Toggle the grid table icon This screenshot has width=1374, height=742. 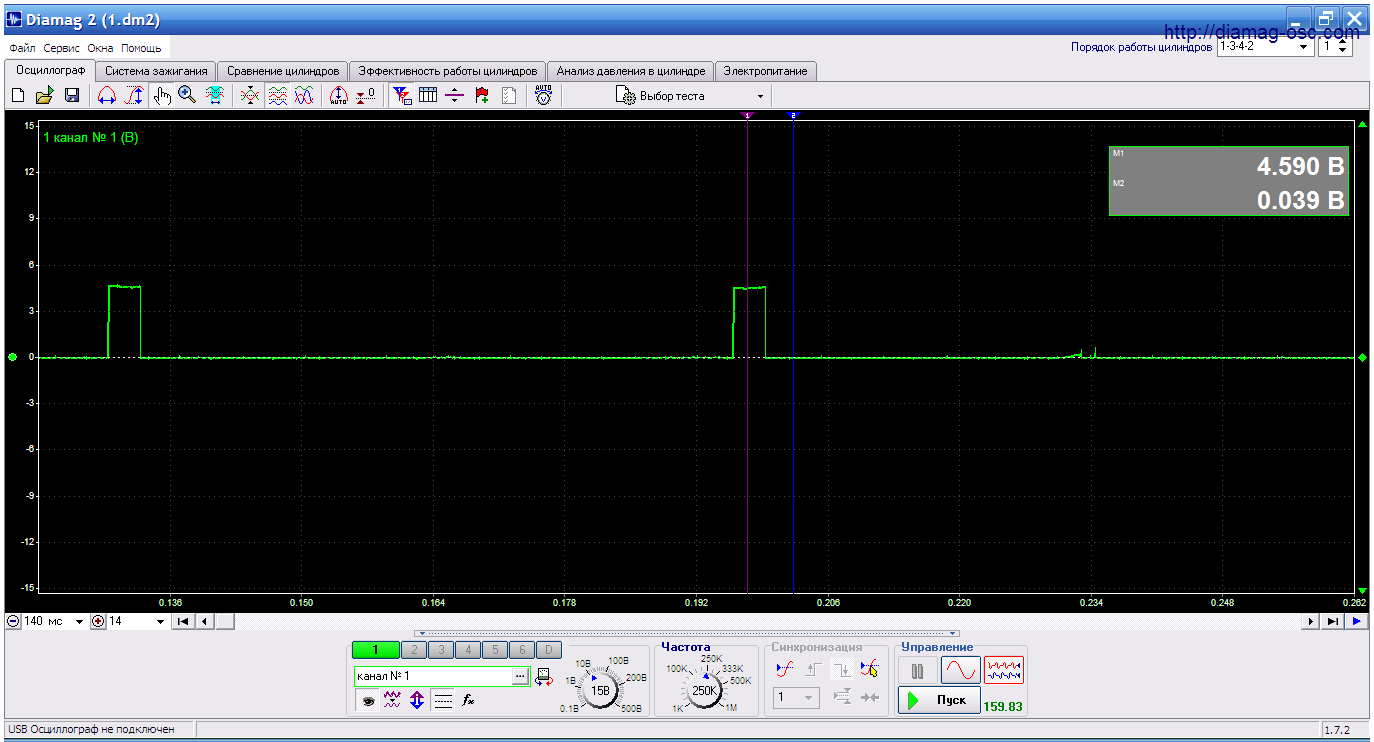[428, 96]
